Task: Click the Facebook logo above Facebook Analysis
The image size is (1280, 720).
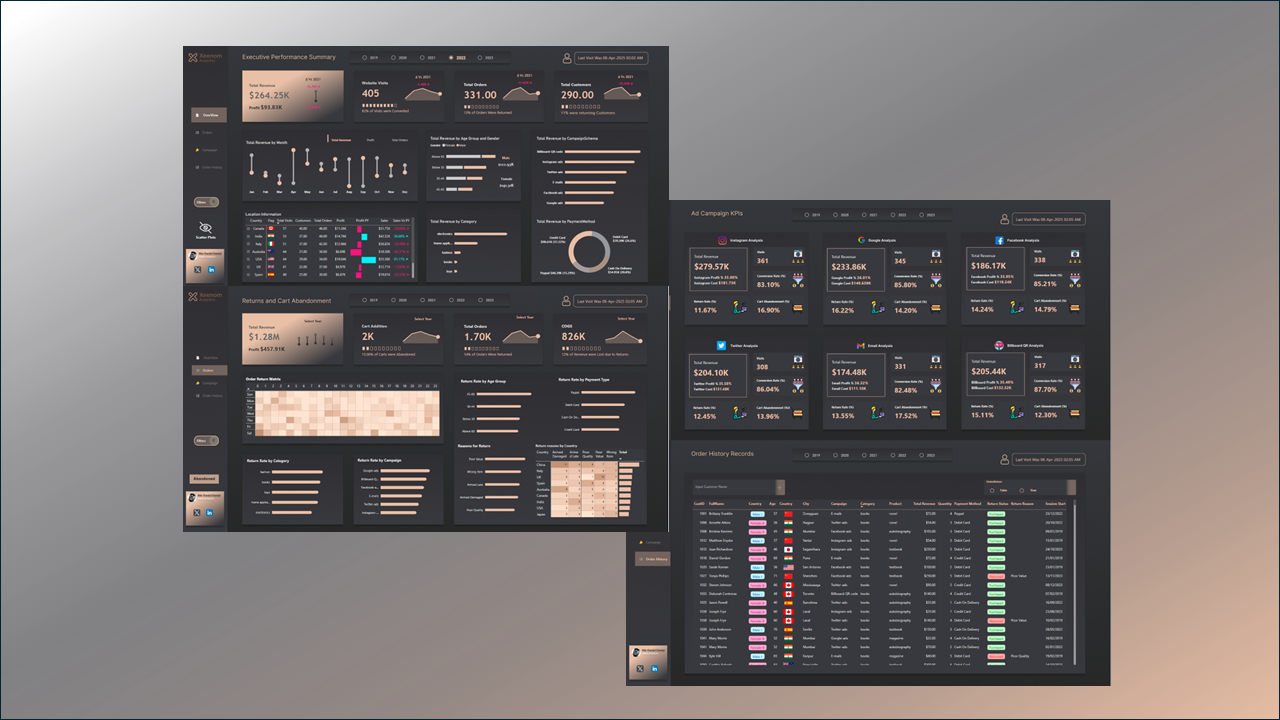Action: [999, 241]
